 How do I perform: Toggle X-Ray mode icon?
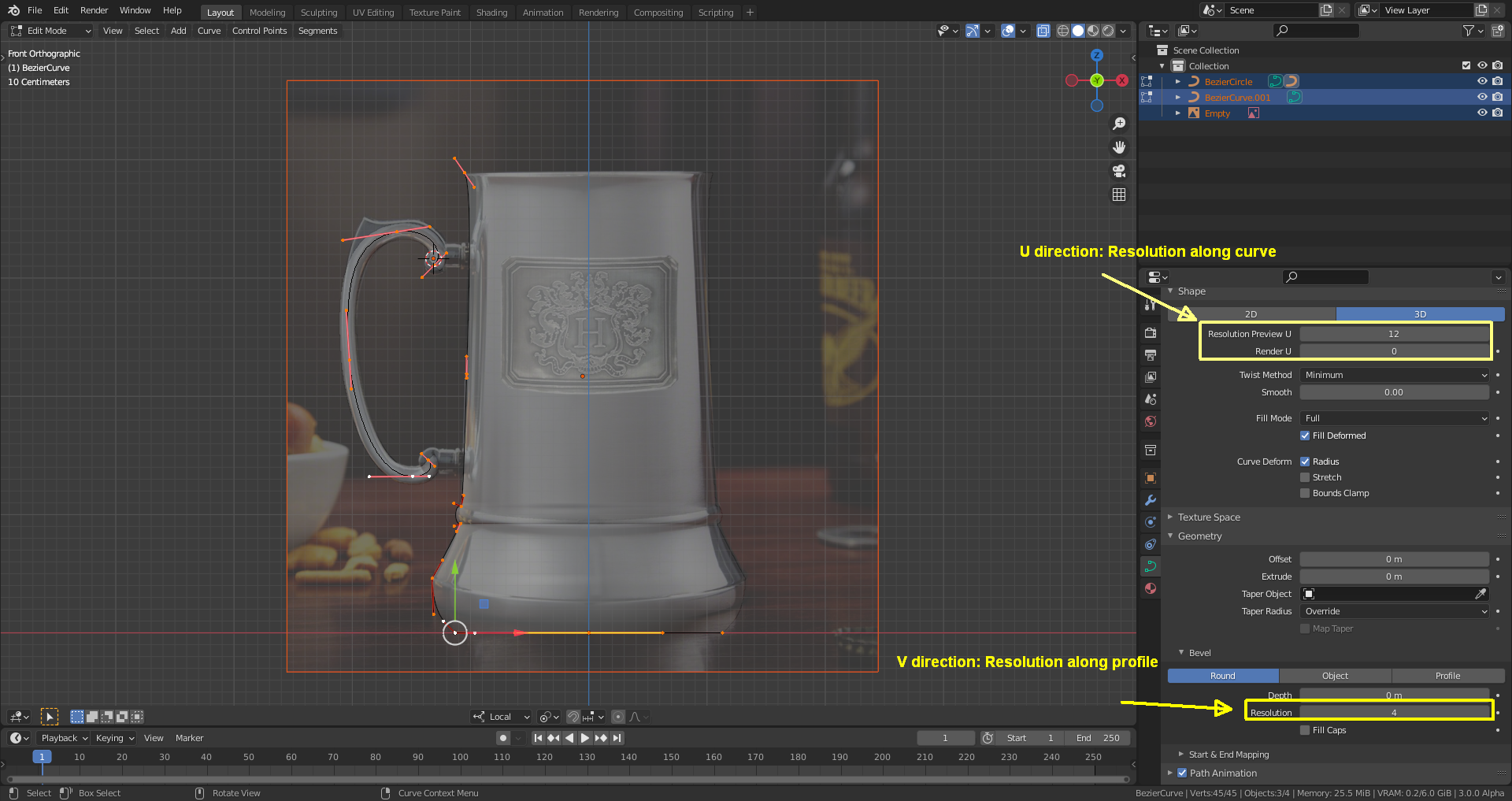coord(1043,31)
